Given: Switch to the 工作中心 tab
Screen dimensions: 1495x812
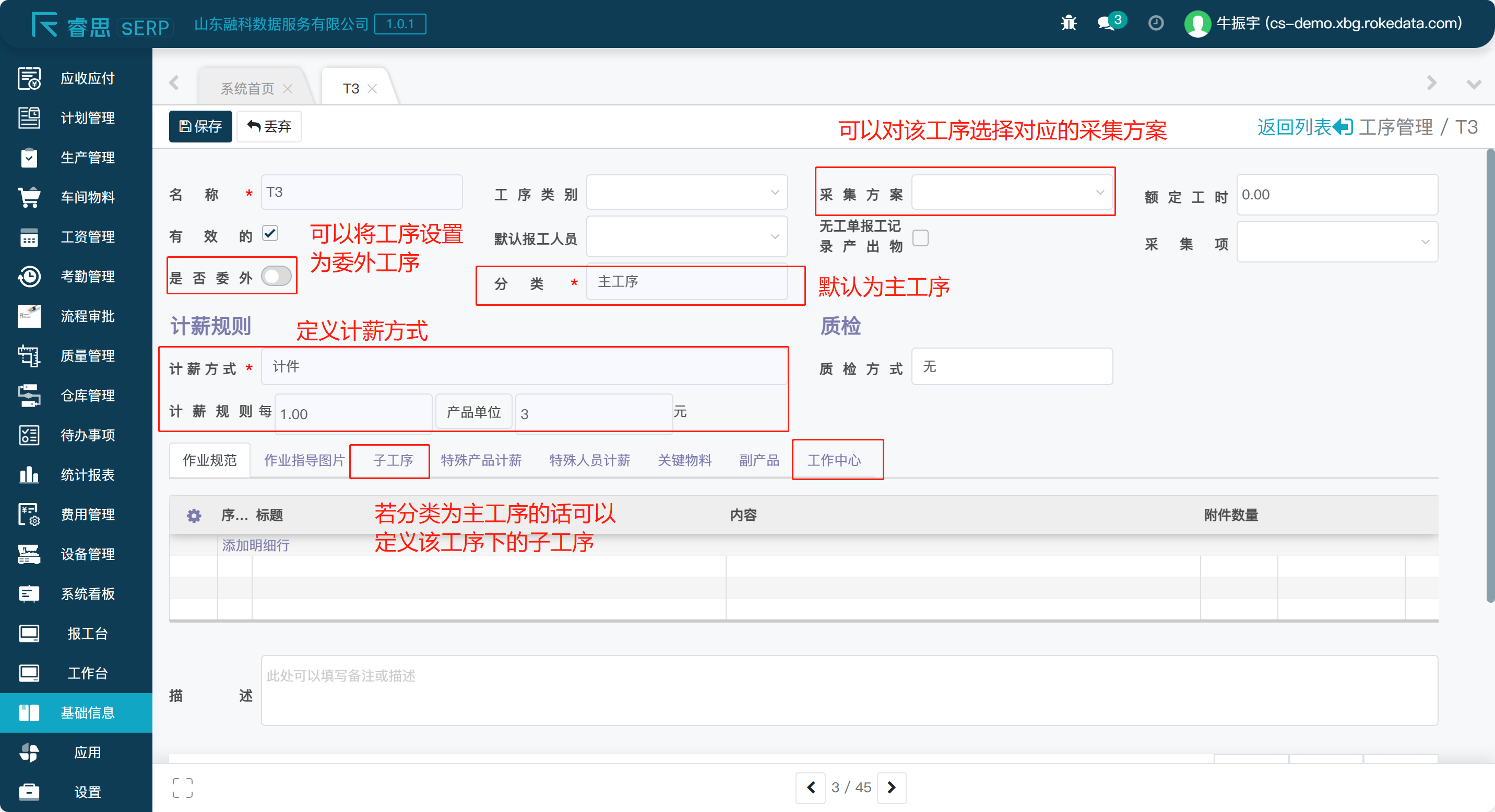Looking at the screenshot, I should (834, 460).
